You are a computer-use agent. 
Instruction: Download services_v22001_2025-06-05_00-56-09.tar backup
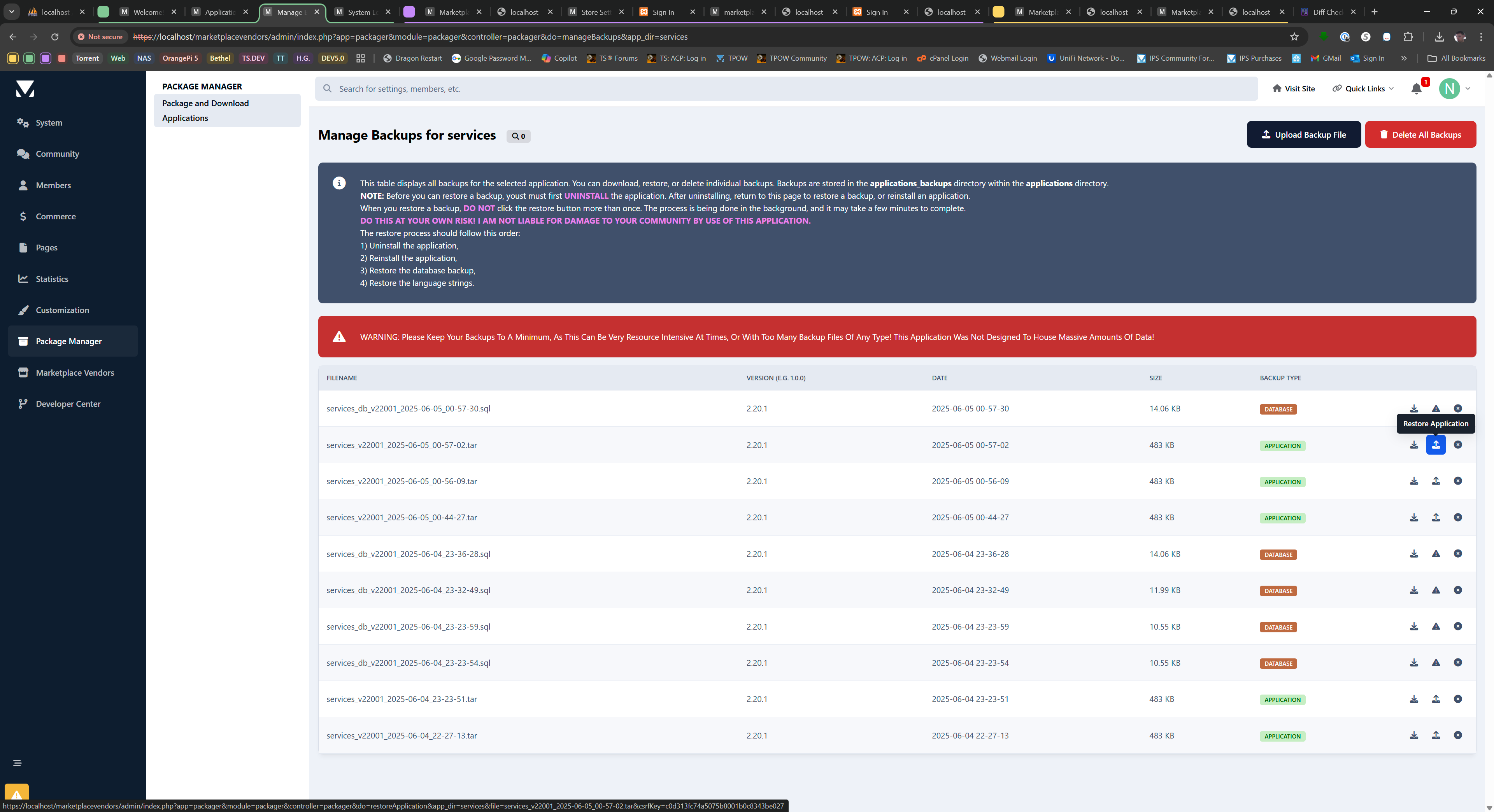pyautogui.click(x=1414, y=481)
